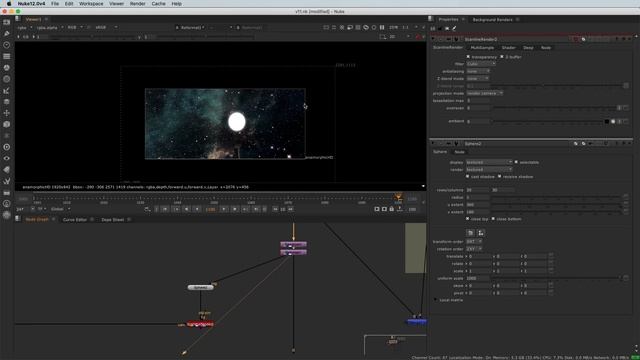
Task: Click the file chooser icon in Sphere2 properties
Action: point(470,233)
